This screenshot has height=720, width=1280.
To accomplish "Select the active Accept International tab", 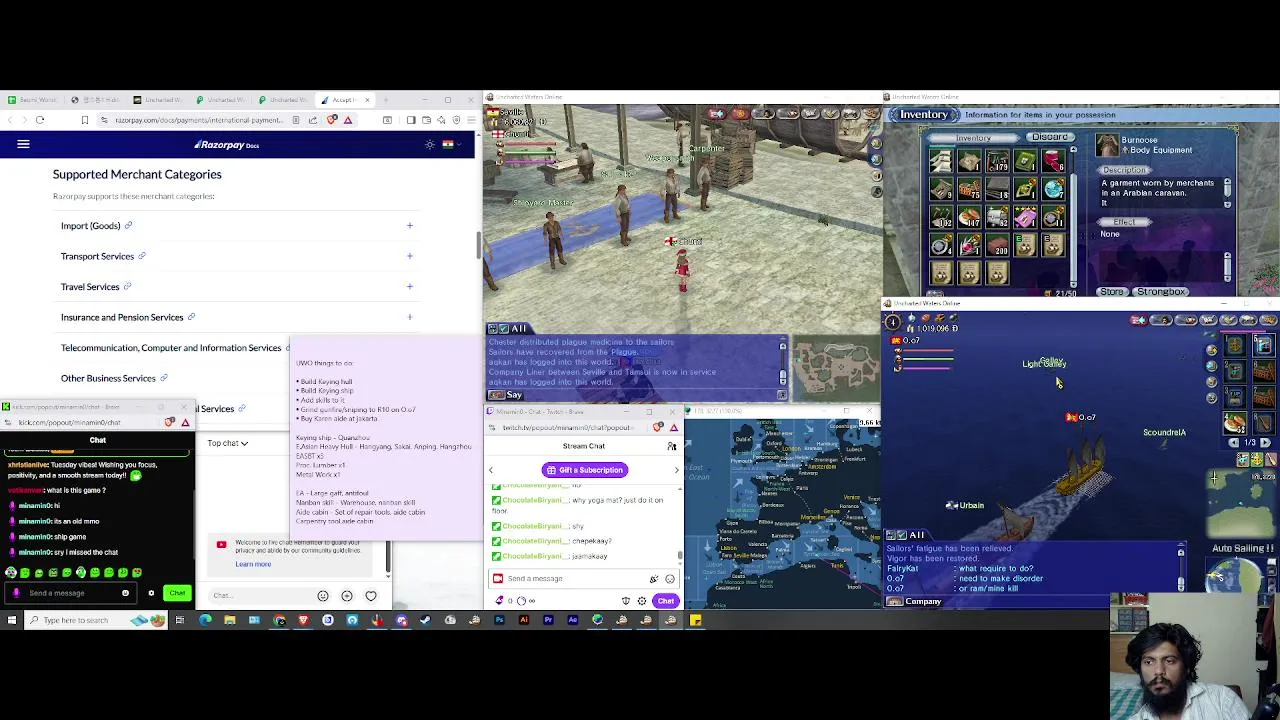I will point(343,100).
